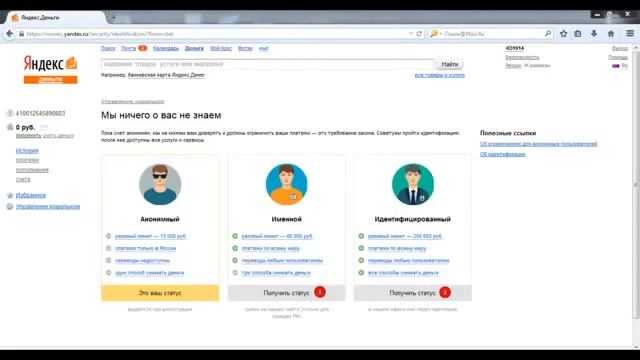Click the пополнить link under the balance
The width and height of the screenshot is (640, 360).
(x=29, y=136)
